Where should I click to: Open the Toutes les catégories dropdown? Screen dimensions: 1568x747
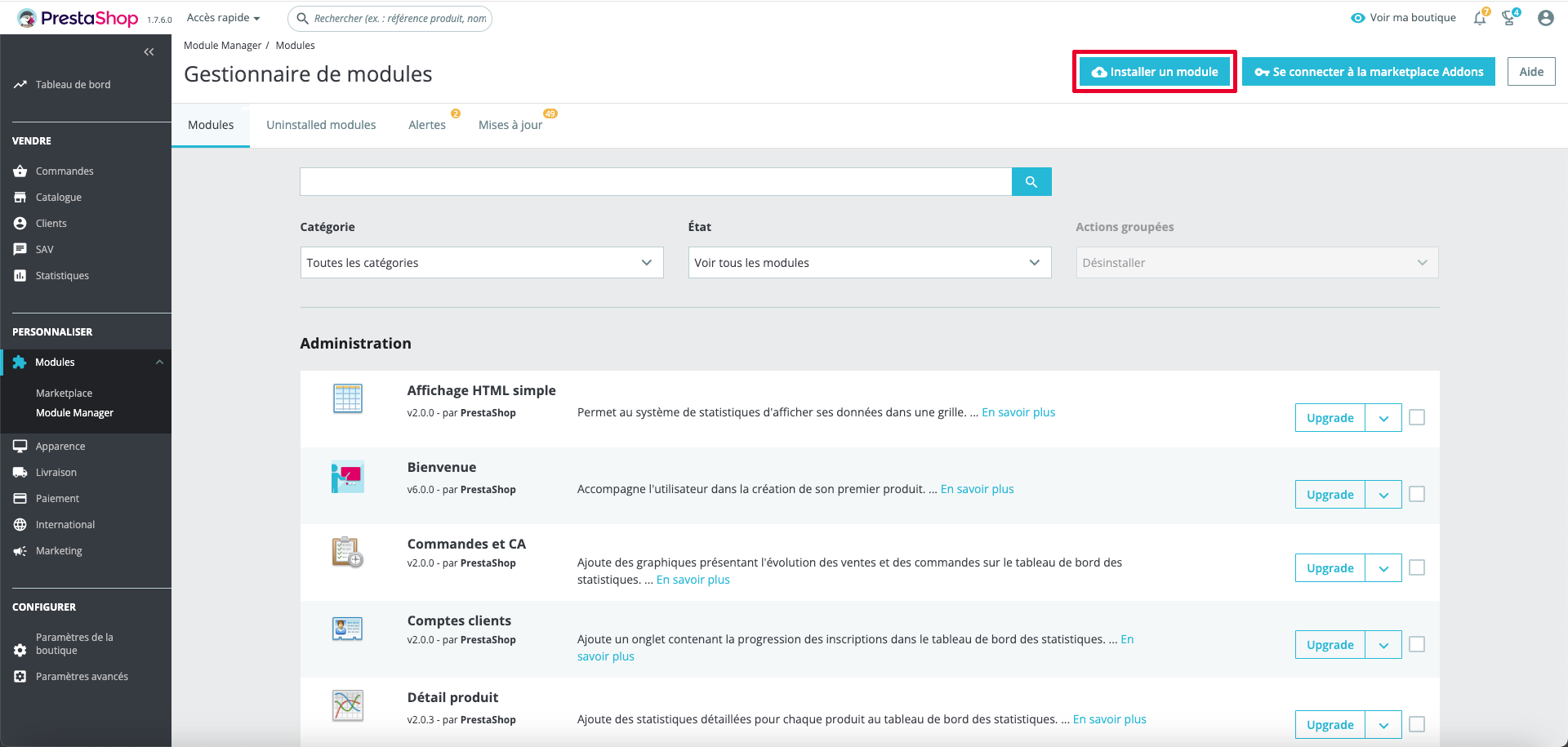[482, 263]
